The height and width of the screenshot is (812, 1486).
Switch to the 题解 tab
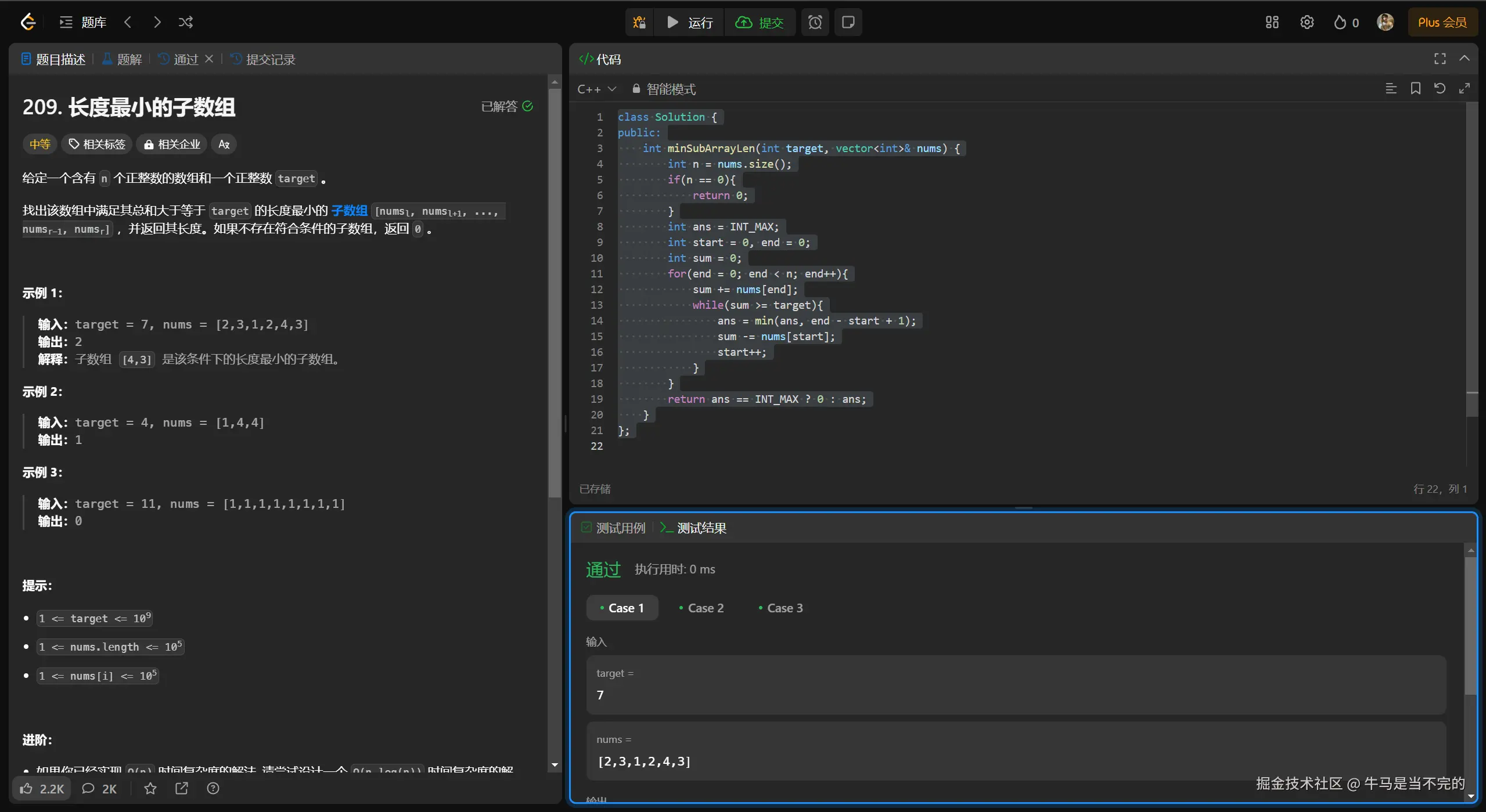tap(123, 59)
